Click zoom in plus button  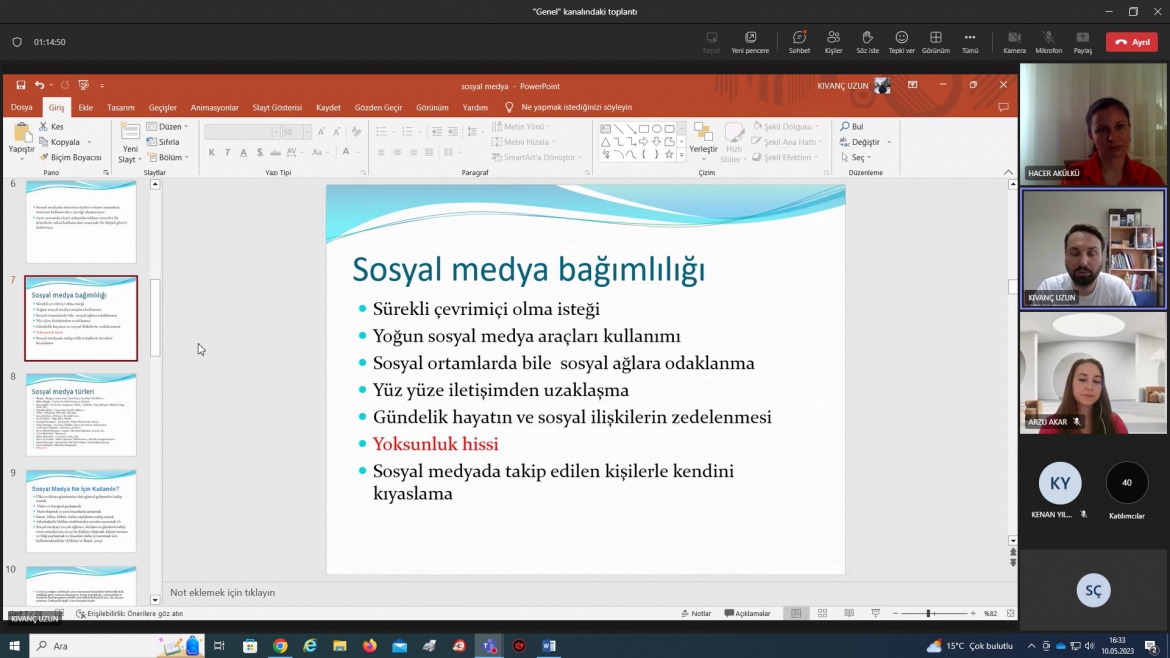[x=973, y=613]
